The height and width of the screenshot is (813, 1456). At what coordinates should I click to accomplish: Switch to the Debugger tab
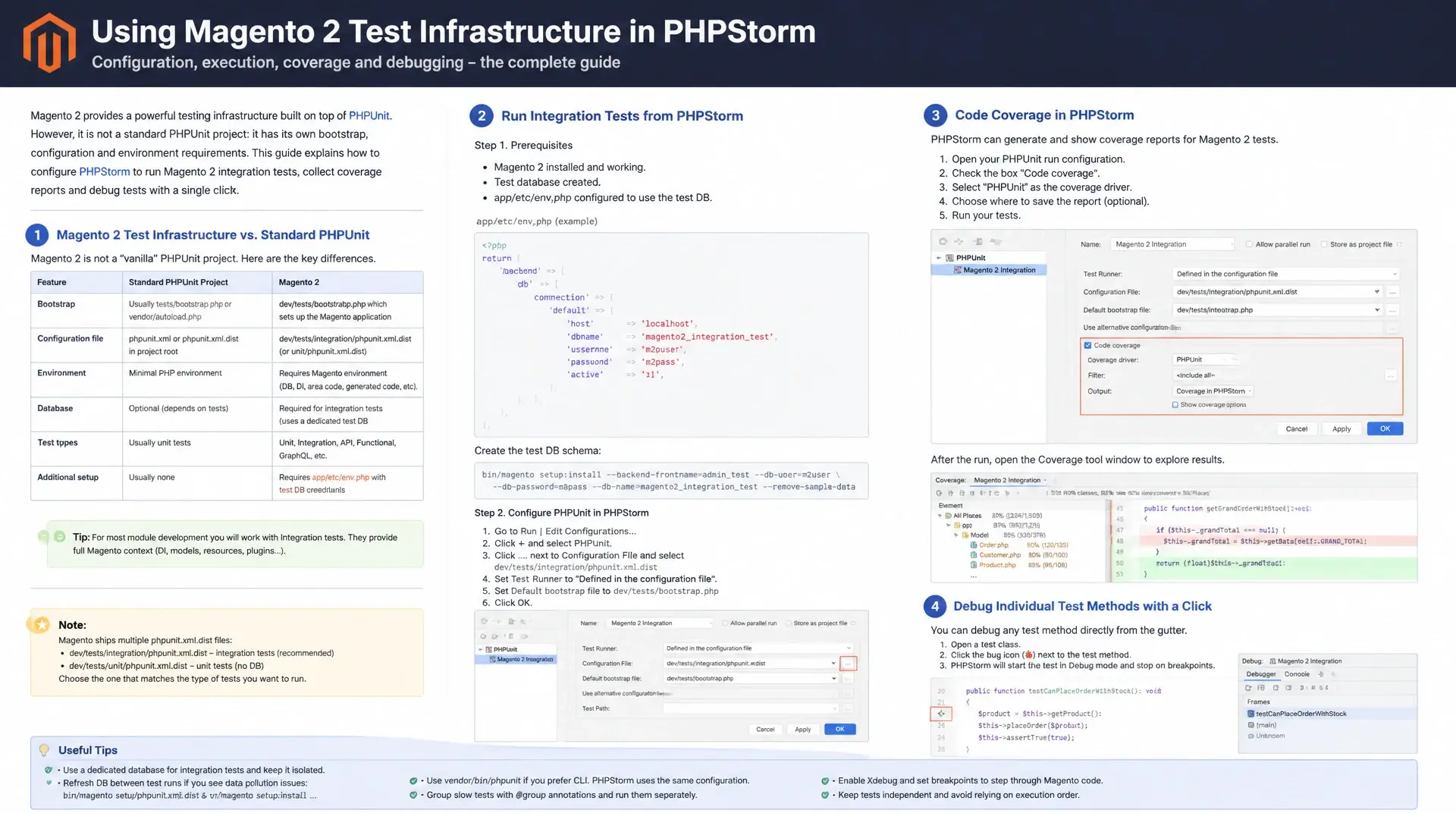coord(1261,674)
